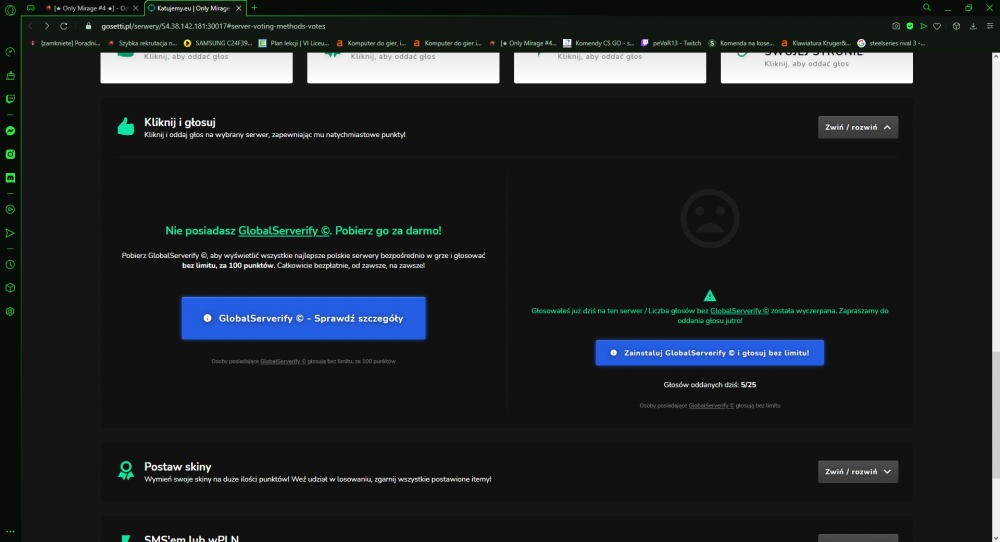The width and height of the screenshot is (1000, 542).
Task: Open GlobalServerify link in green heading
Action: pos(284,231)
